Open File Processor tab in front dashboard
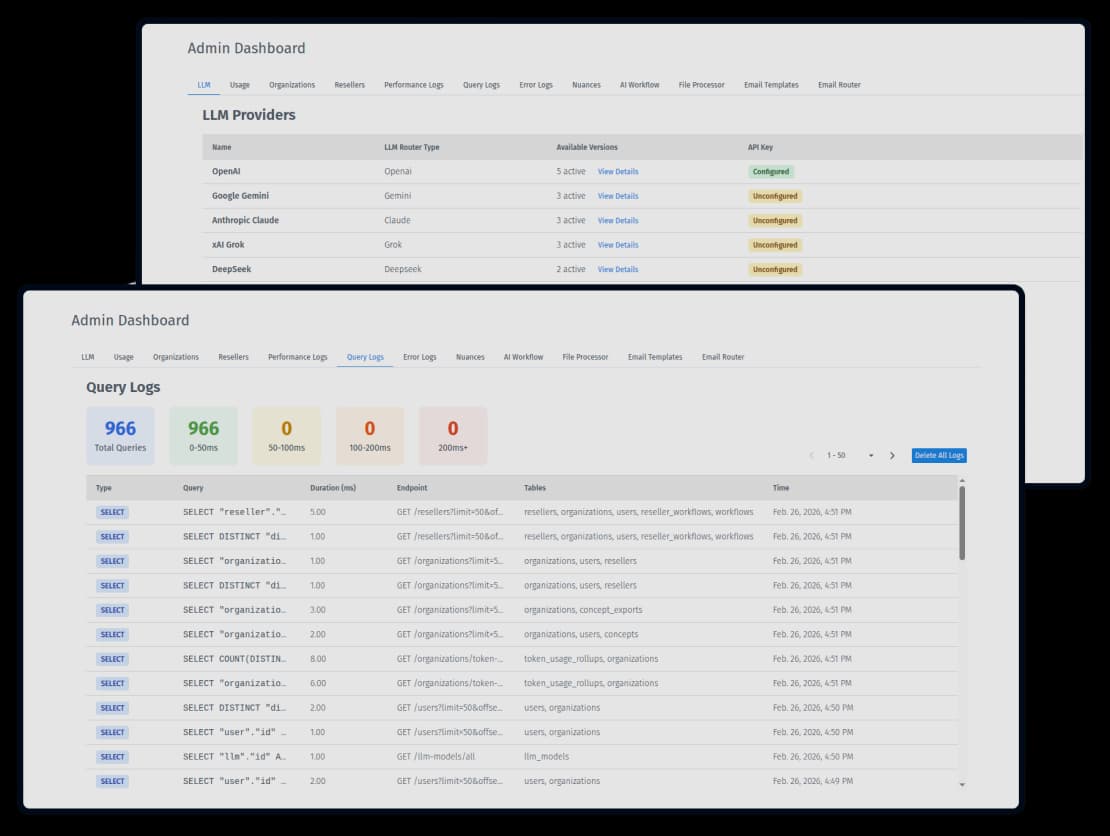 [585, 357]
